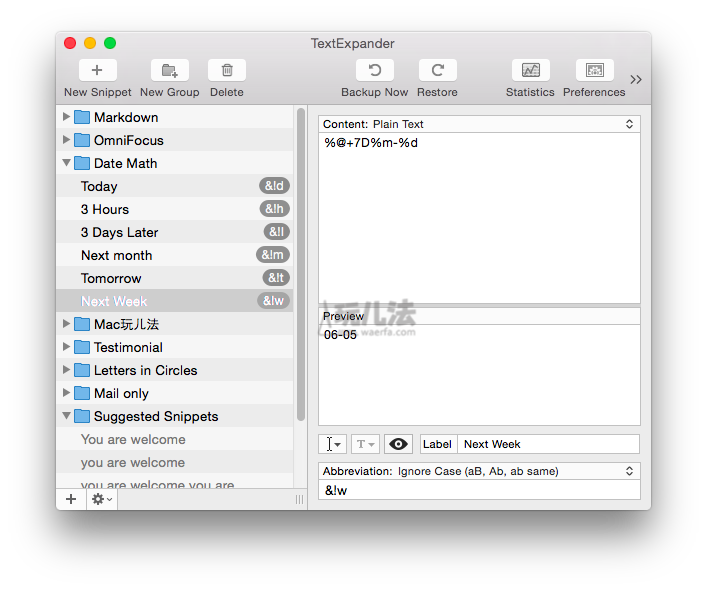Click the Backup Now icon
This screenshot has height=590, width=707.
point(375,70)
